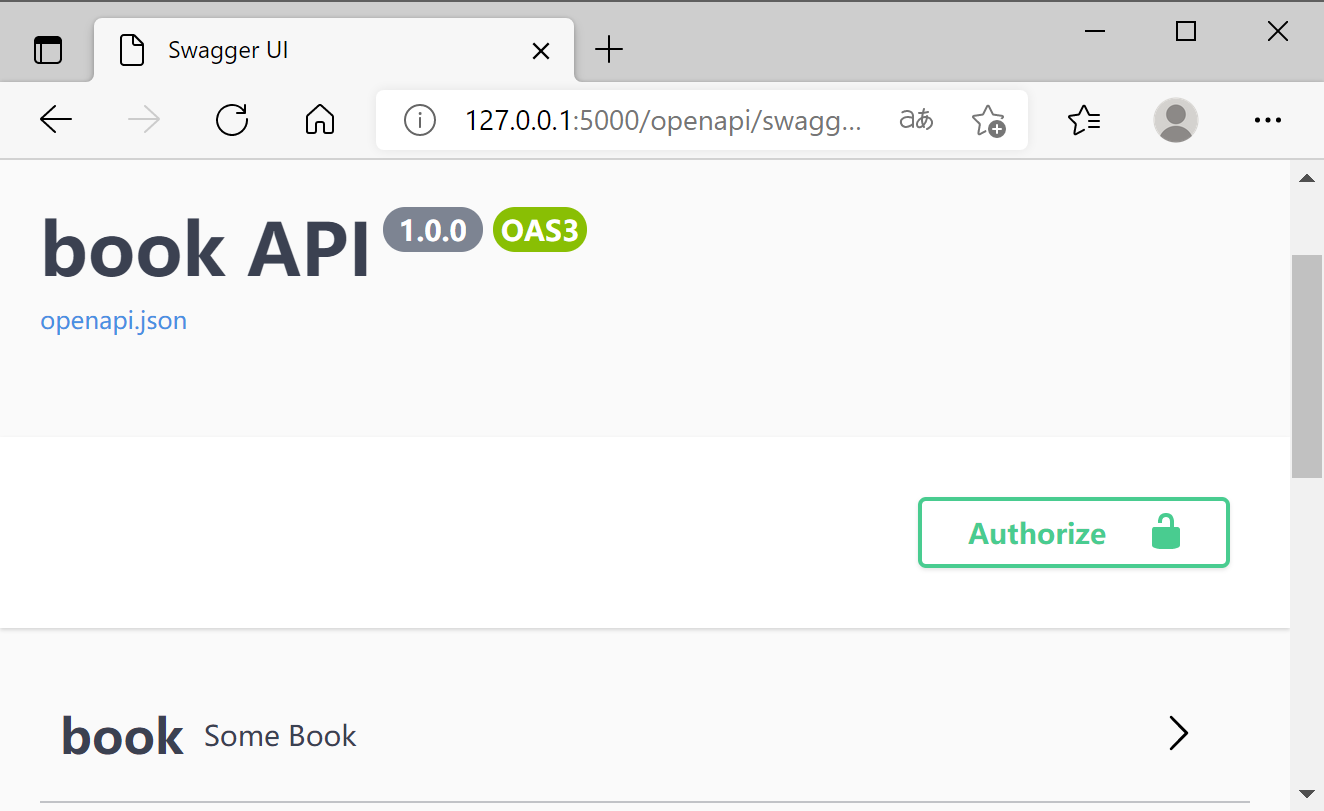
Task: Go back to the previous page
Action: 56,121
